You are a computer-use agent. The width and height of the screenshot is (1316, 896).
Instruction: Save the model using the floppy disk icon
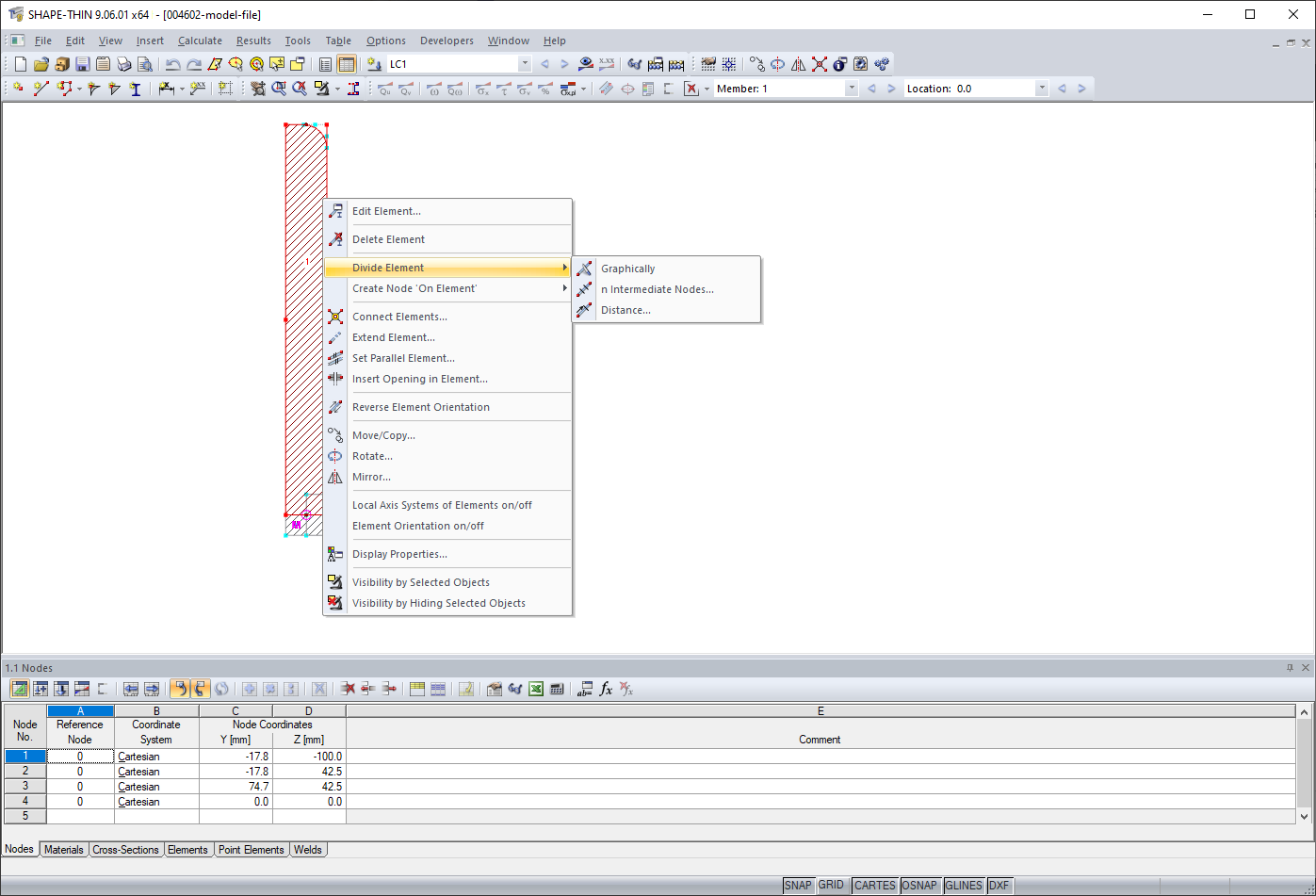(82, 64)
